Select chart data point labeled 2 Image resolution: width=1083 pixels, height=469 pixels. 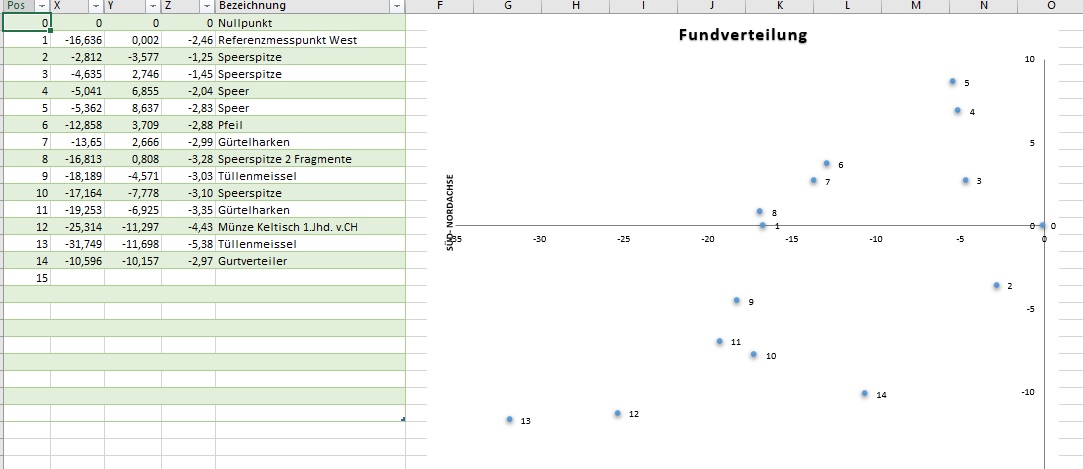[997, 286]
